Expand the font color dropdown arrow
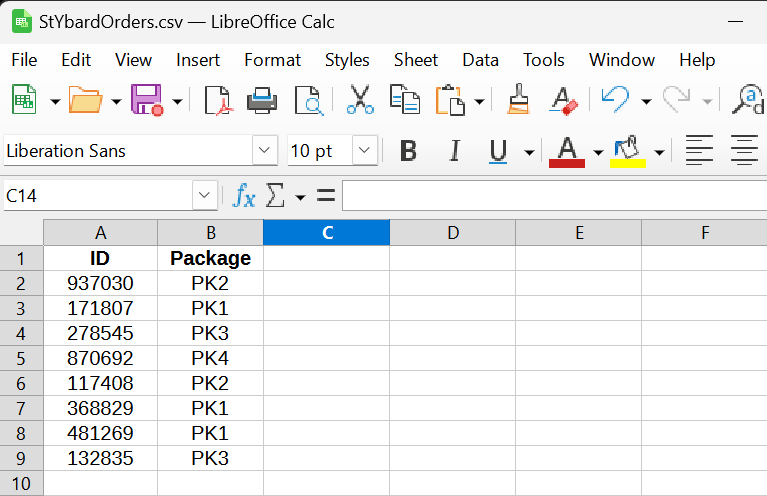This screenshot has width=767, height=496. coord(598,153)
